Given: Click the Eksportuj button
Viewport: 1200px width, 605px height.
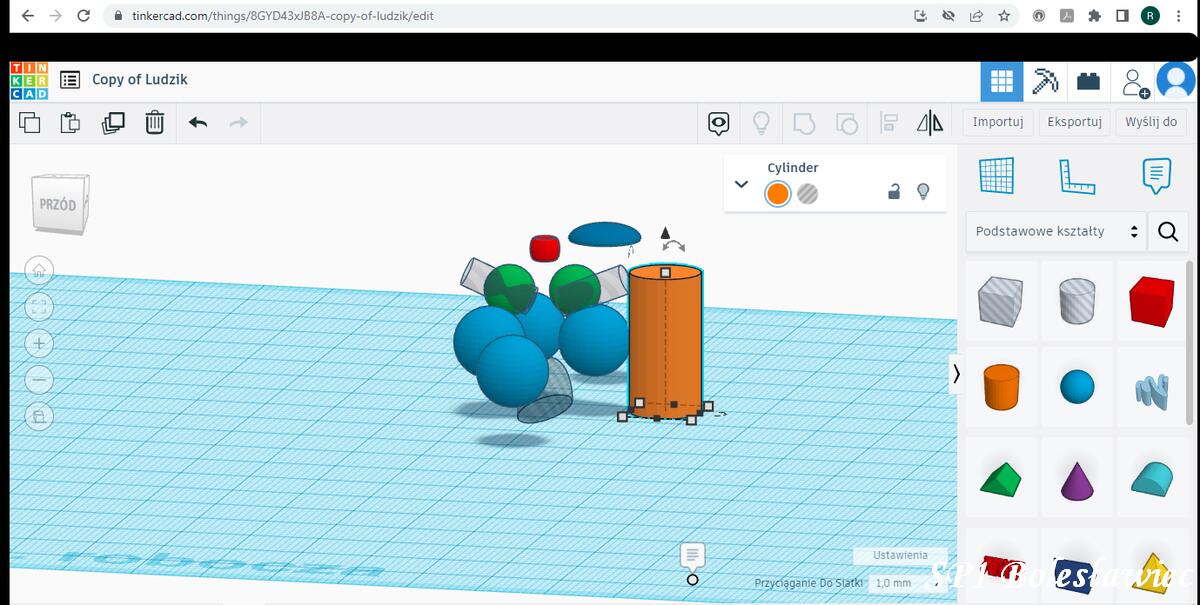Looking at the screenshot, I should click(1074, 122).
